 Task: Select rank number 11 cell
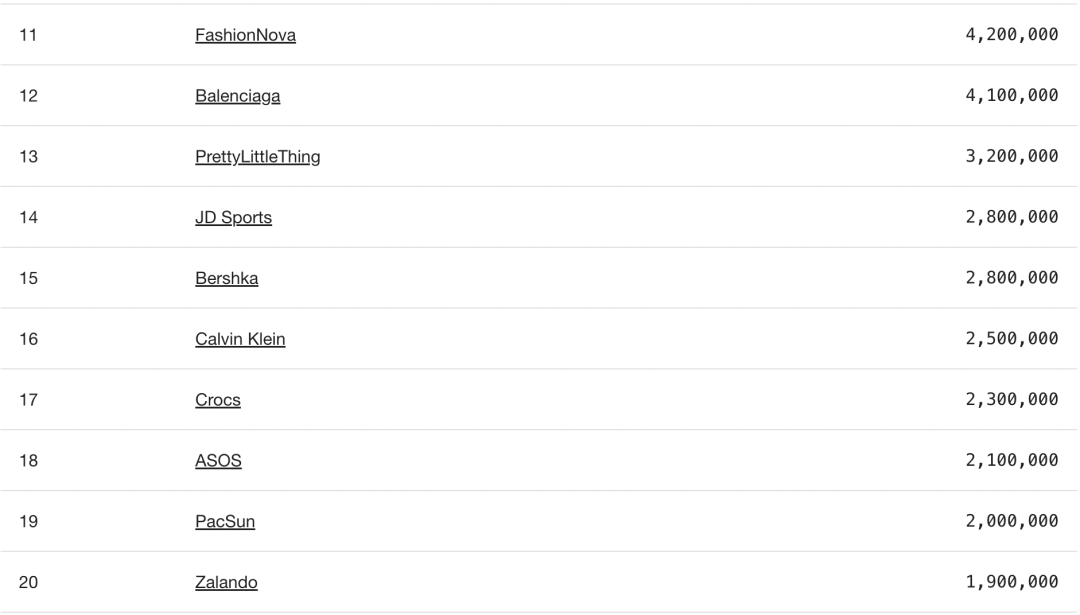[x=28, y=35]
